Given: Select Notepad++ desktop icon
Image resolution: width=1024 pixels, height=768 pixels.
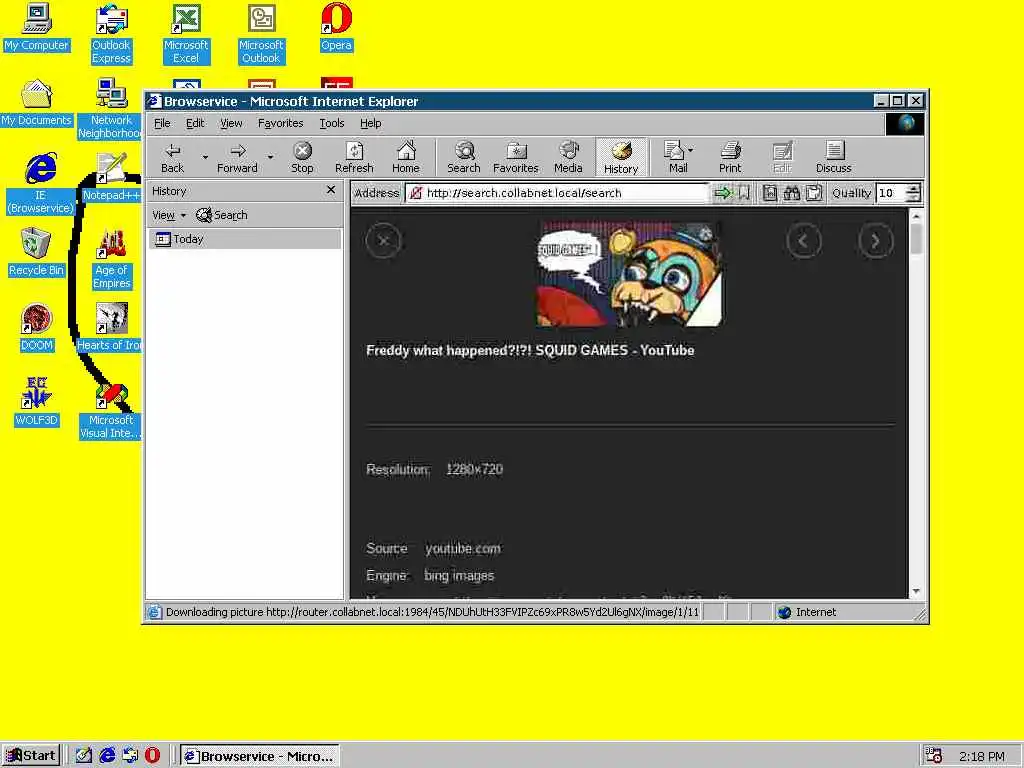Looking at the screenshot, I should pos(112,177).
